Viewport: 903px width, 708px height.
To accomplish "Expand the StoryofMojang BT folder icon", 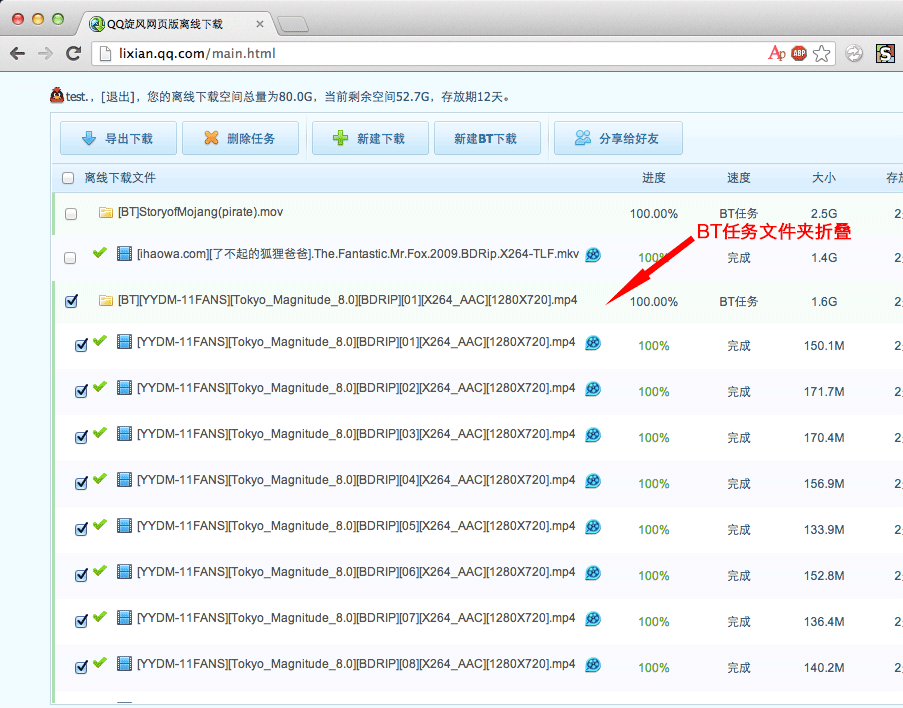I will [x=105, y=213].
